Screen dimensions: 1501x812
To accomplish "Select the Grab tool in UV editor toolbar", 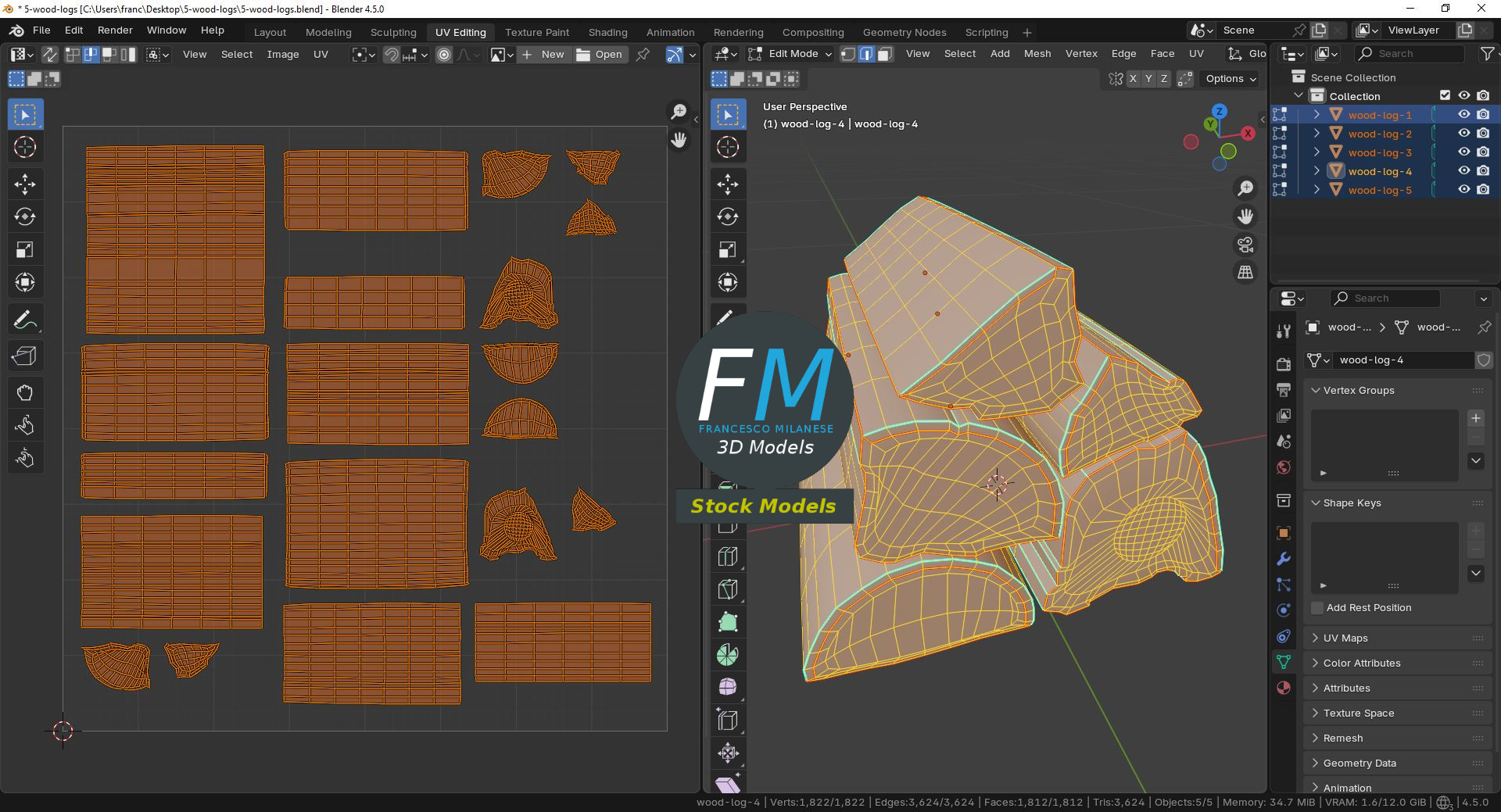I will (25, 392).
